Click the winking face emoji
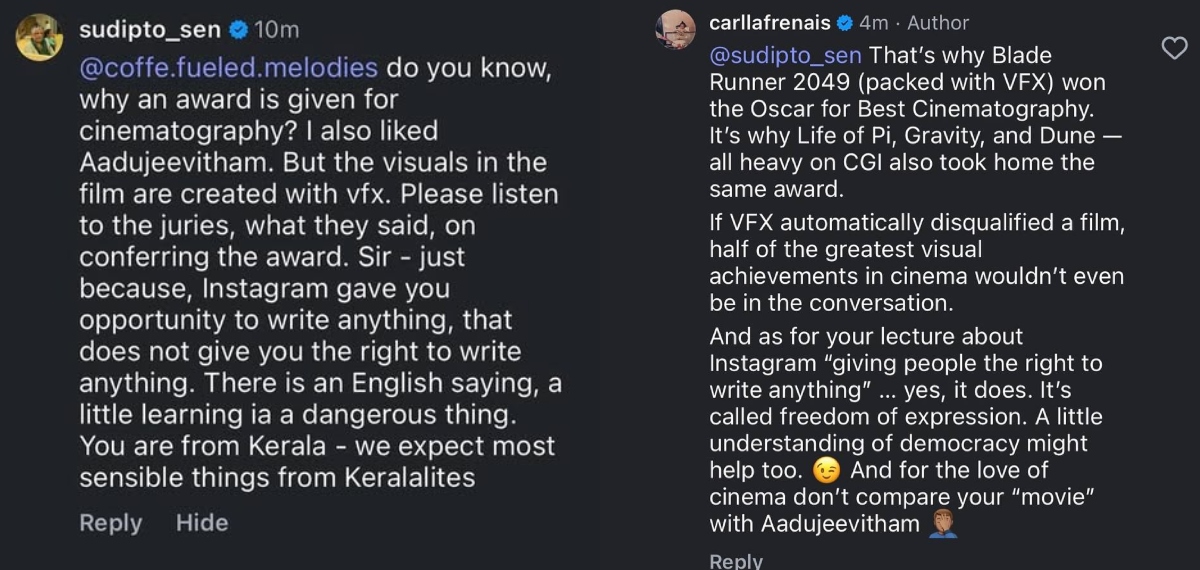This screenshot has height=570, width=1200. click(x=825, y=470)
